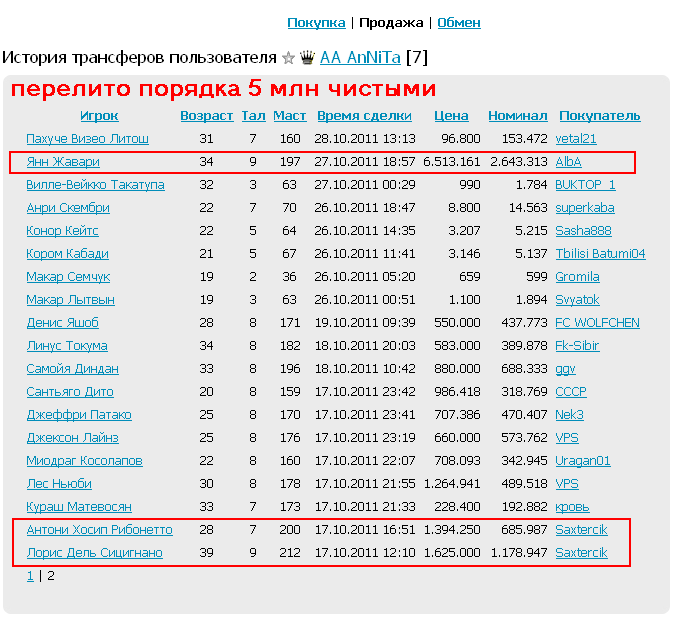Go to page 1 of transfers
Image resolution: width=680 pixels, height=620 pixels.
pyautogui.click(x=30, y=576)
